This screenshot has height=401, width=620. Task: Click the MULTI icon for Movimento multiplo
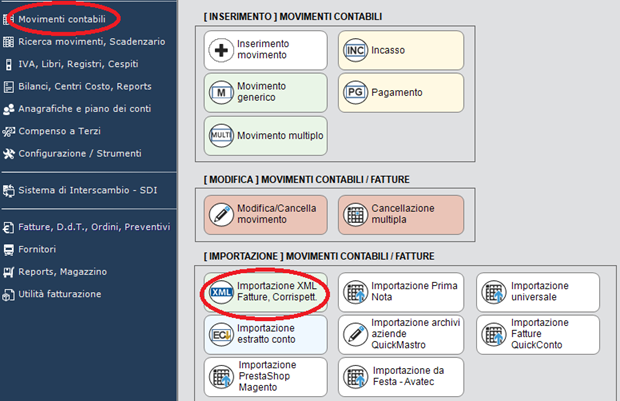pos(220,135)
